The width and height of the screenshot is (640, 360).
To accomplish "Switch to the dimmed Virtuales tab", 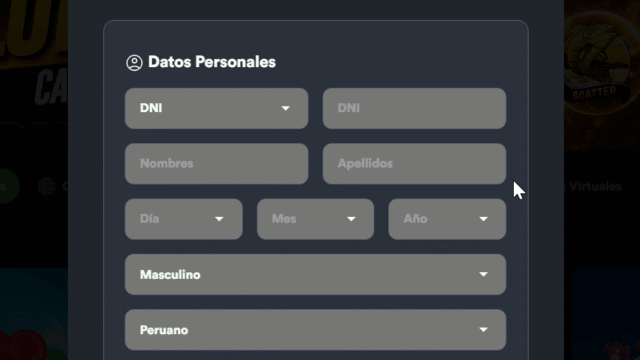I will (593, 187).
